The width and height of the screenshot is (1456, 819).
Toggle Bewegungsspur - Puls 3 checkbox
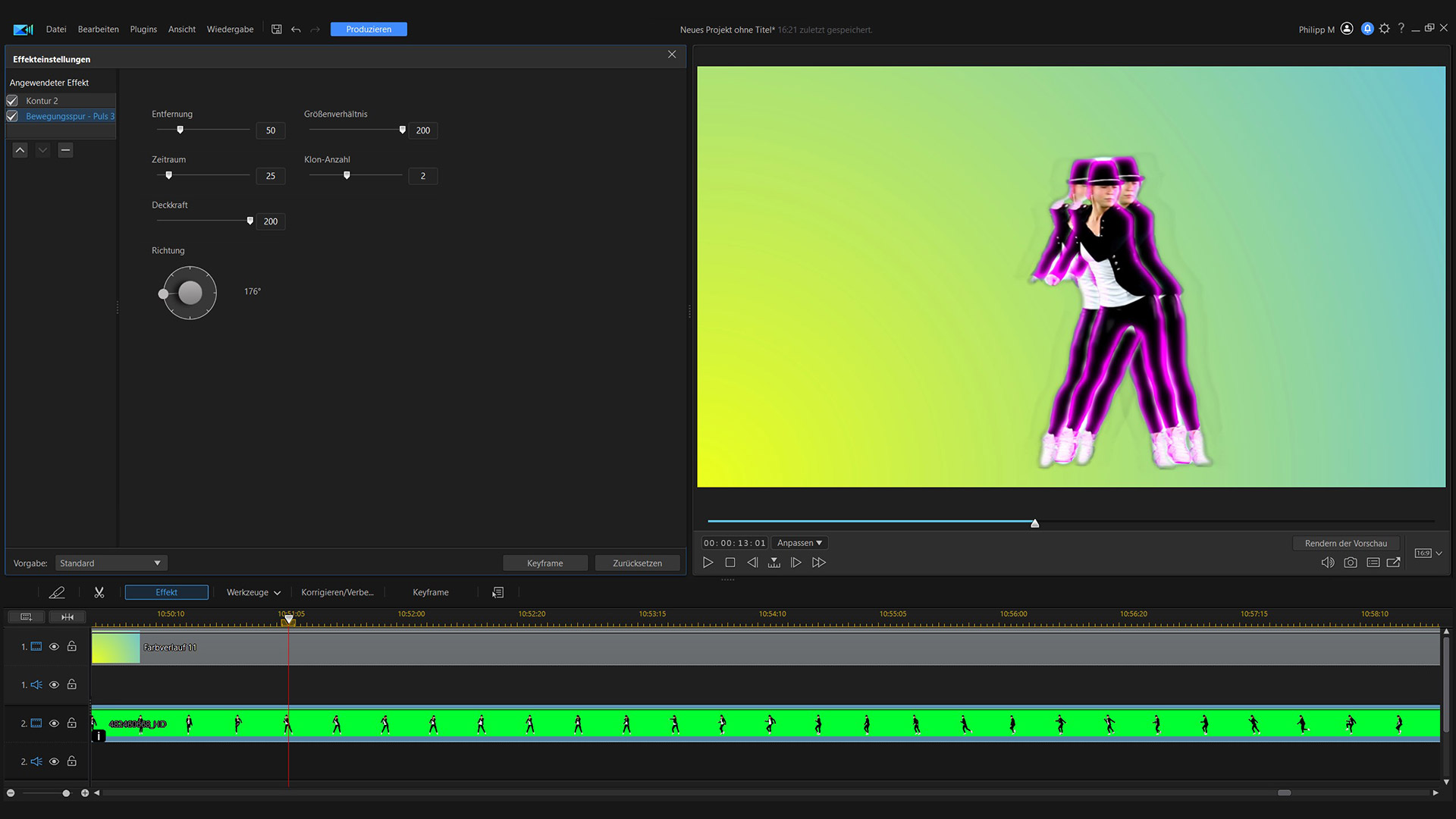pos(12,116)
